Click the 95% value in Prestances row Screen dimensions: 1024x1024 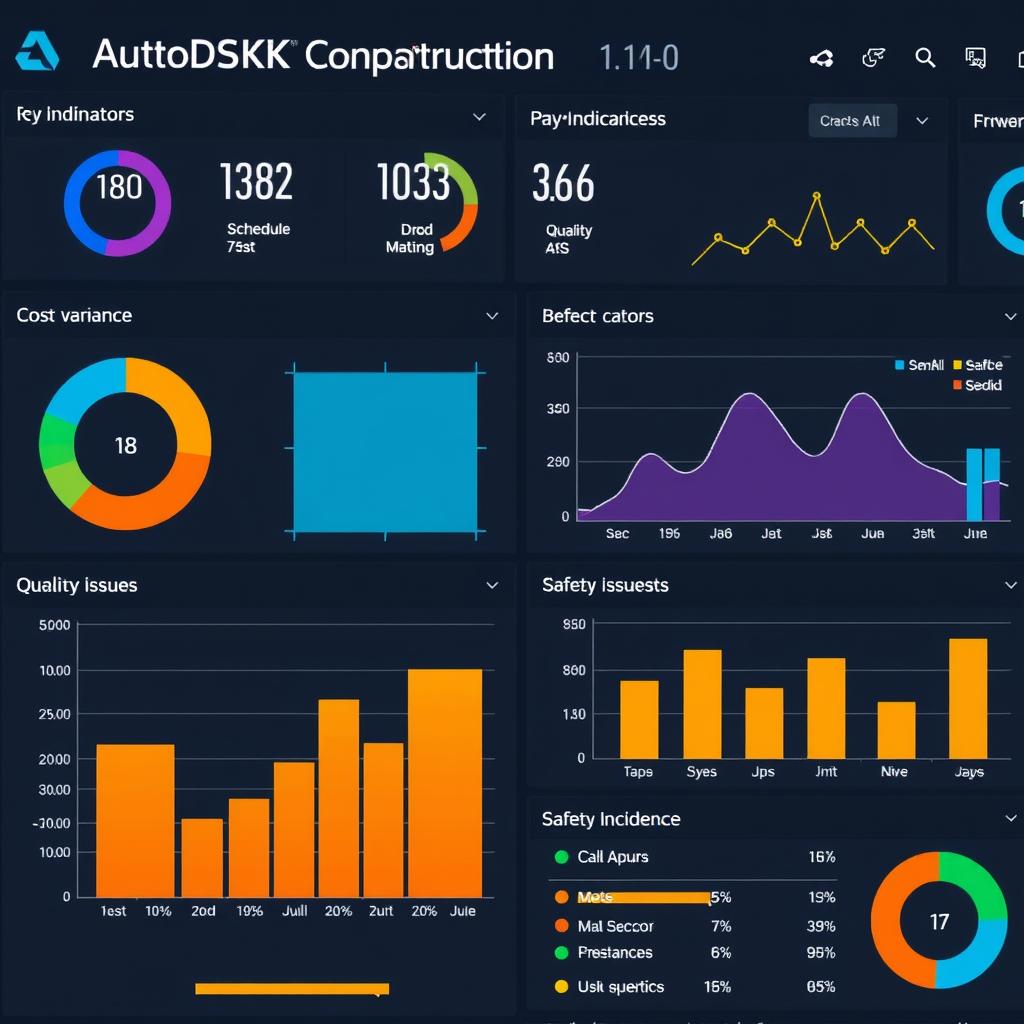click(821, 953)
